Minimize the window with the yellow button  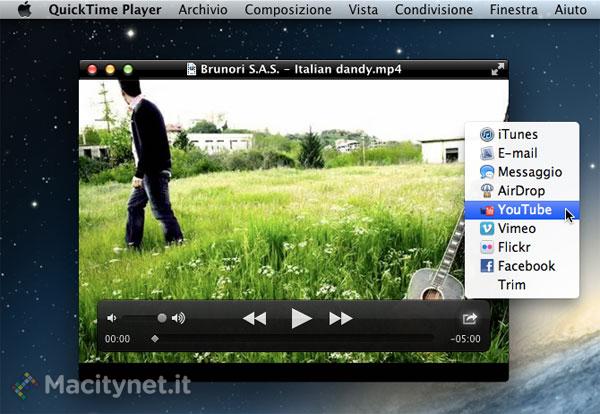point(110,69)
